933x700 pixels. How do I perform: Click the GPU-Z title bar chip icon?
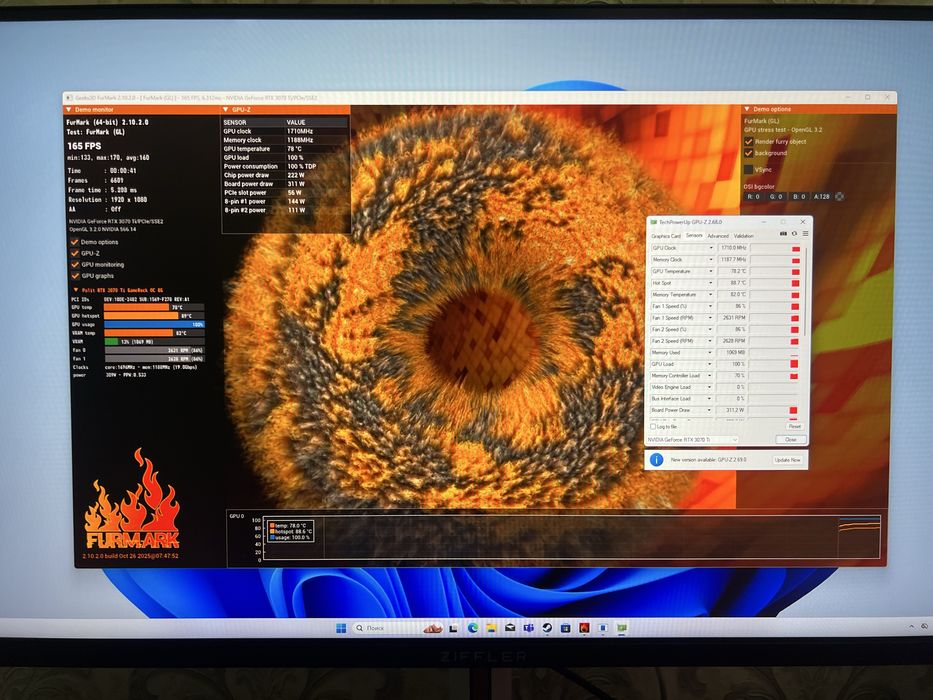[x=654, y=222]
